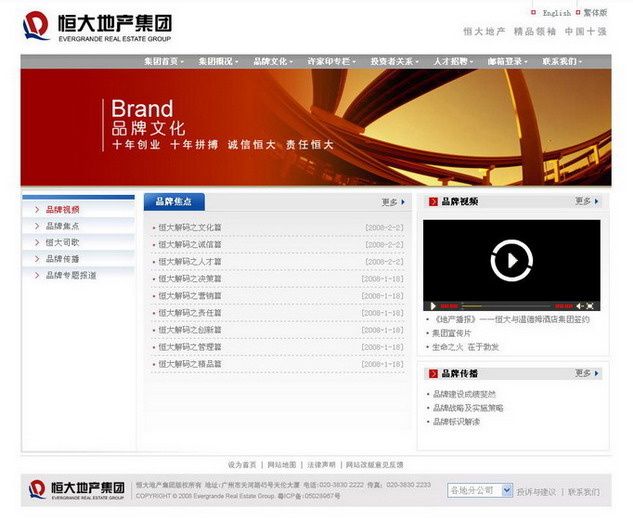
Task: Click red arrow icon beside 品牌视频 header
Action: [x=433, y=201]
